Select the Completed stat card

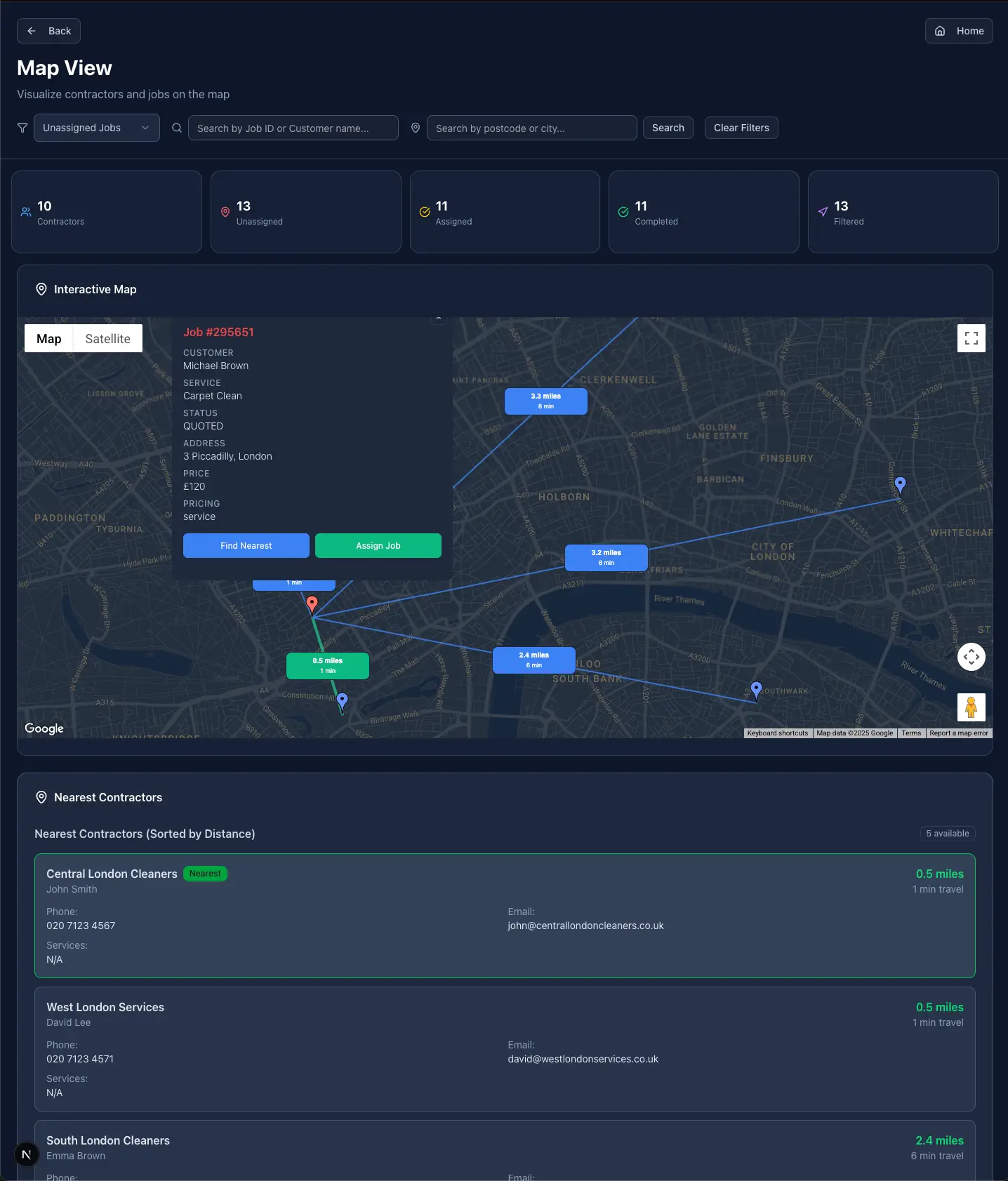[x=704, y=212]
